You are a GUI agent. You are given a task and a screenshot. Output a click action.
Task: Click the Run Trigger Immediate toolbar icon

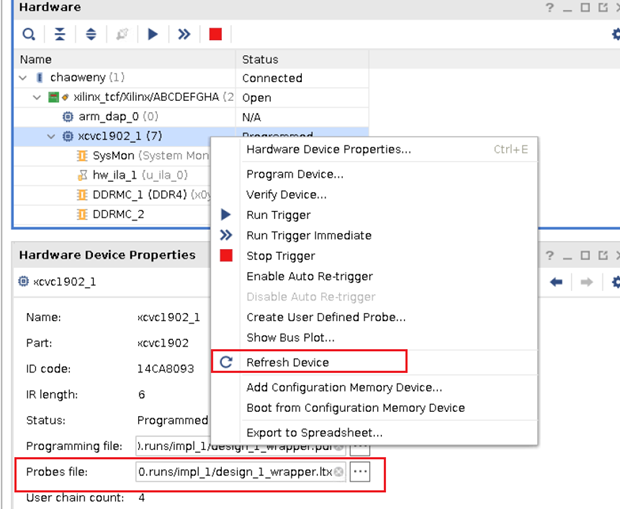184,34
